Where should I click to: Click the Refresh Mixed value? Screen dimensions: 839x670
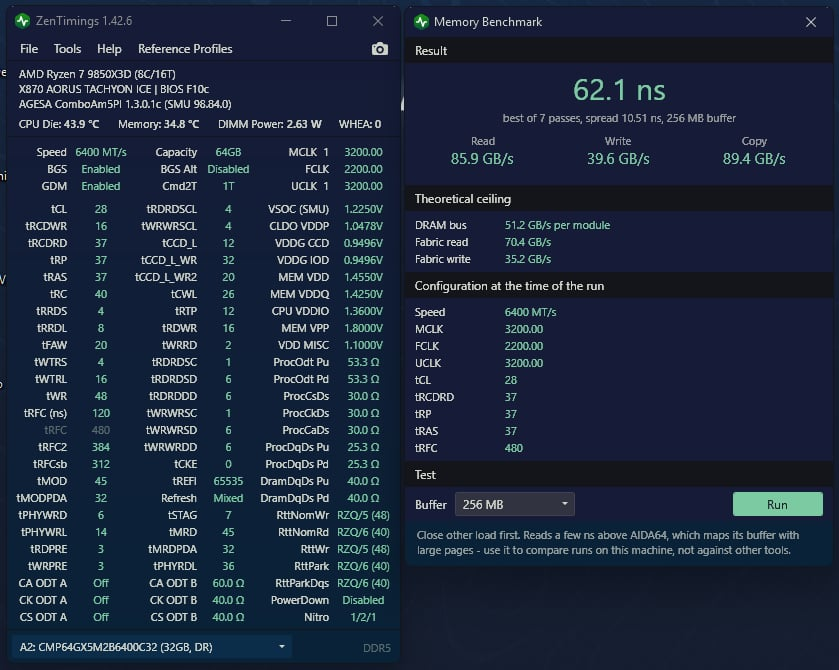(x=228, y=498)
